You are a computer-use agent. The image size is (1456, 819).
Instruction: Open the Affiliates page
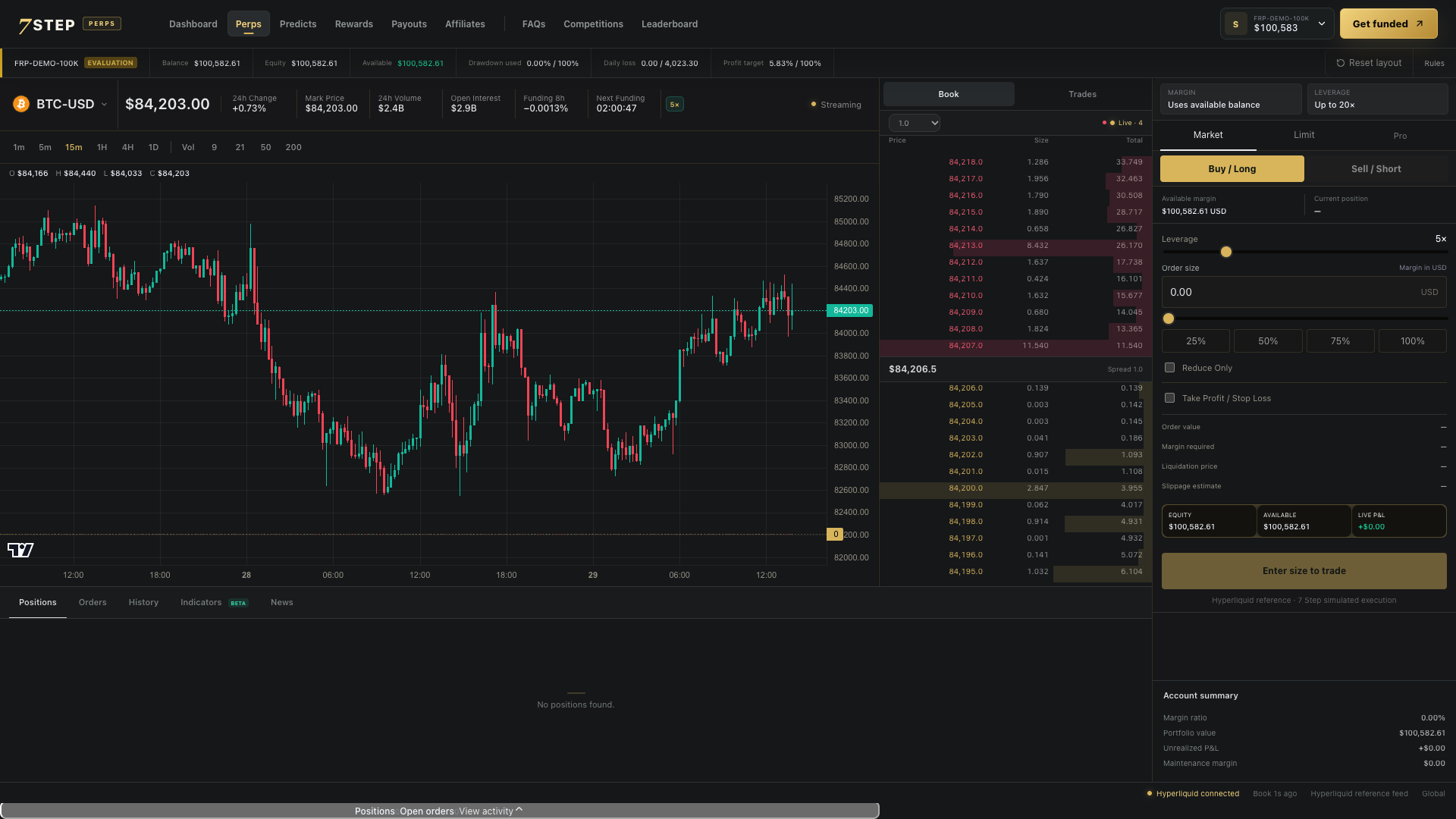point(465,24)
